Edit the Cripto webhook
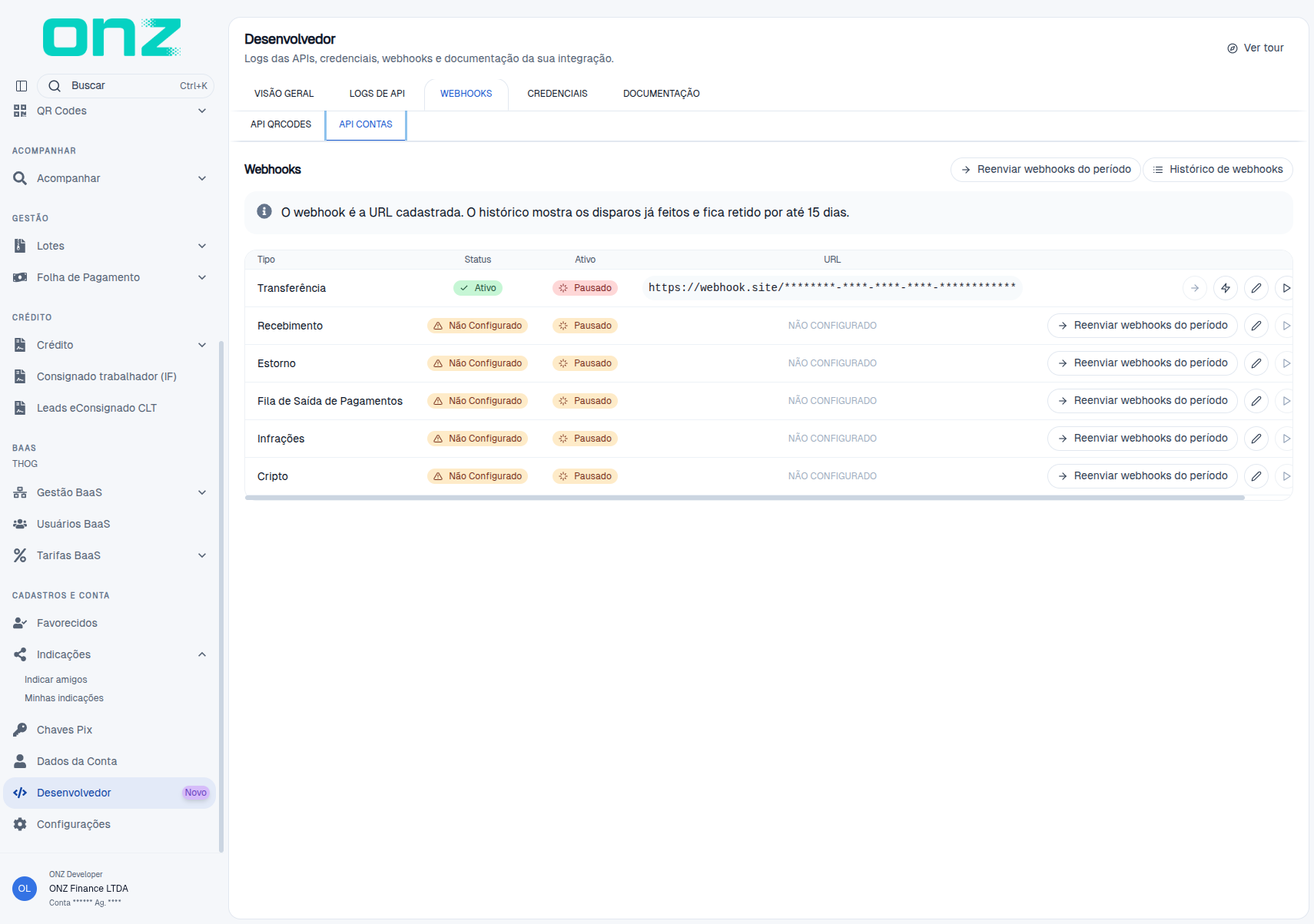Screen dimensions: 1314x924 click(x=1256, y=476)
